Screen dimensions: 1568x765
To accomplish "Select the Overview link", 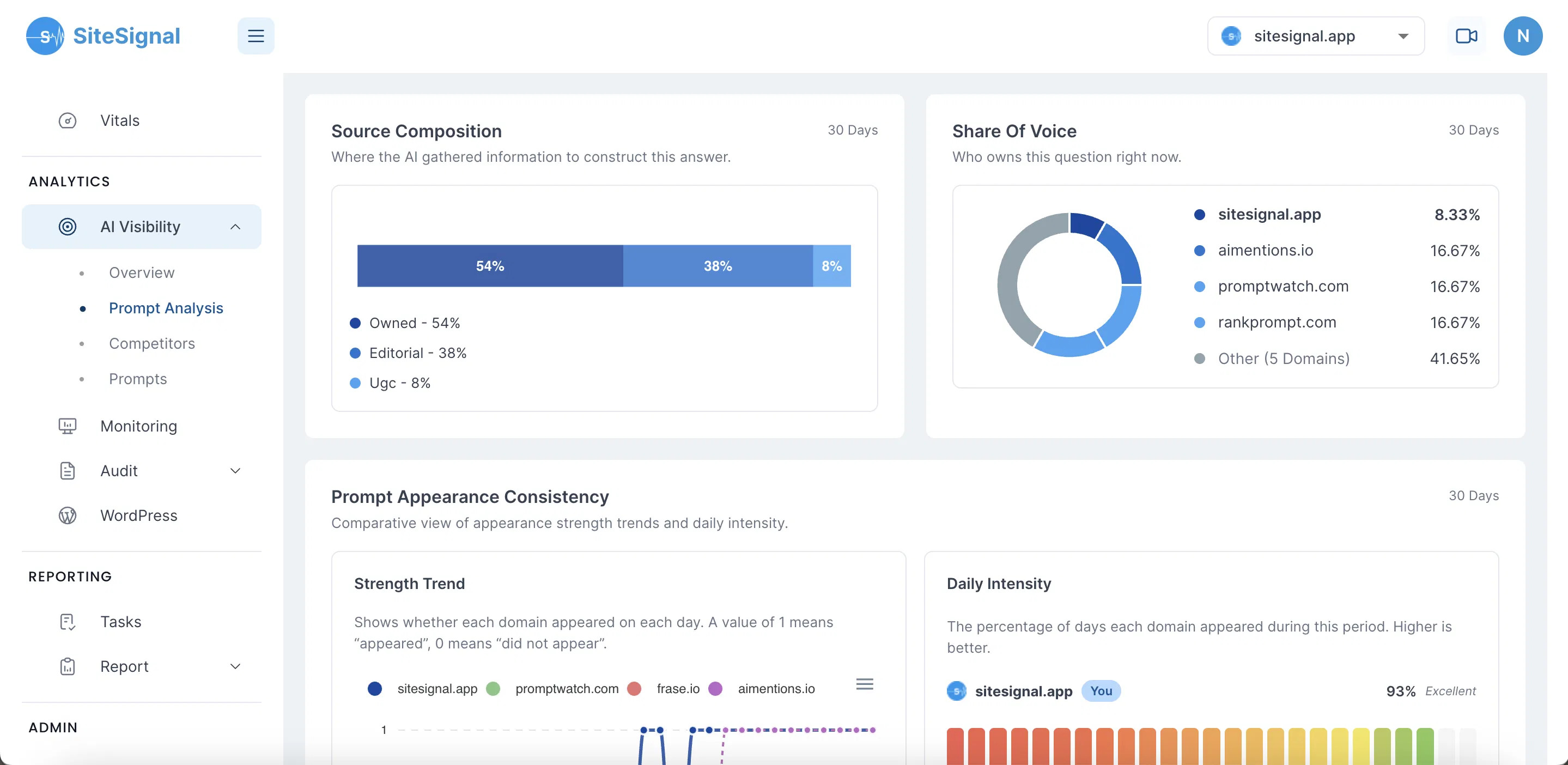I will [141, 272].
